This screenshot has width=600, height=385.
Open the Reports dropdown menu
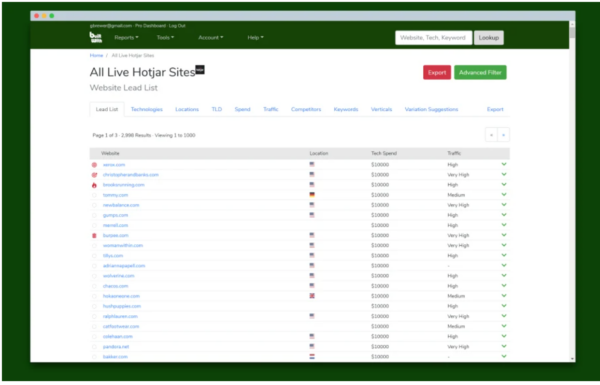point(126,38)
